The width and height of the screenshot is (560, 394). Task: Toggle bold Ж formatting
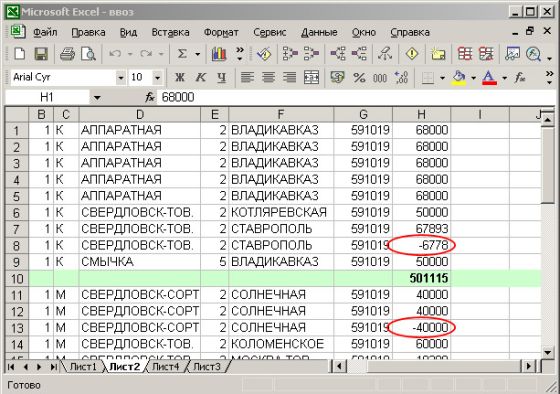point(180,77)
